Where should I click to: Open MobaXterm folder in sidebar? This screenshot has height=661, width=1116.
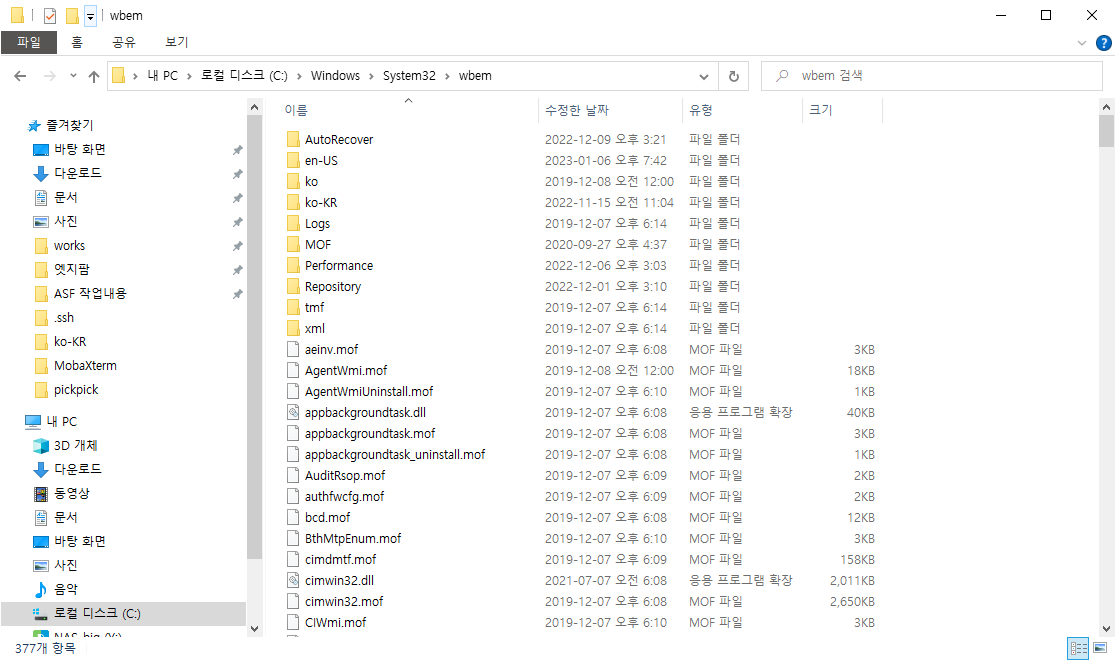[x=85, y=366]
